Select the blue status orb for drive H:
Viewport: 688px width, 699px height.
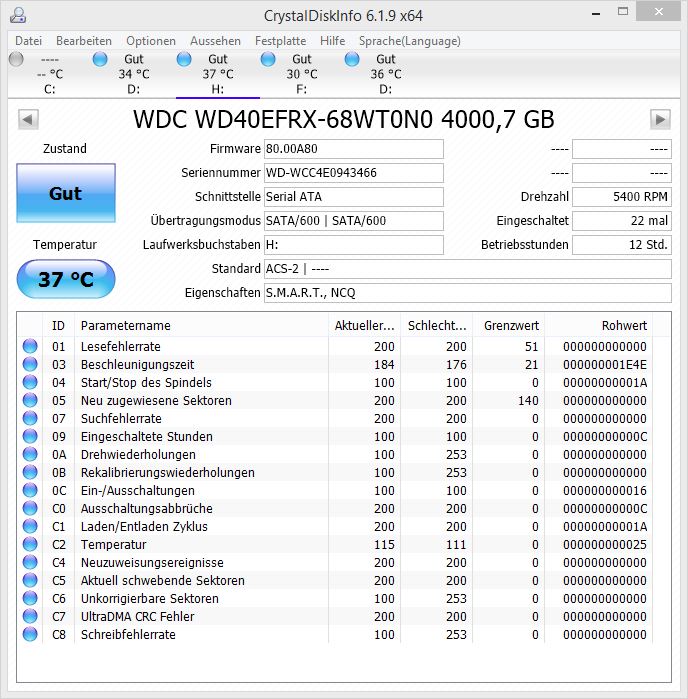pyautogui.click(x=184, y=59)
